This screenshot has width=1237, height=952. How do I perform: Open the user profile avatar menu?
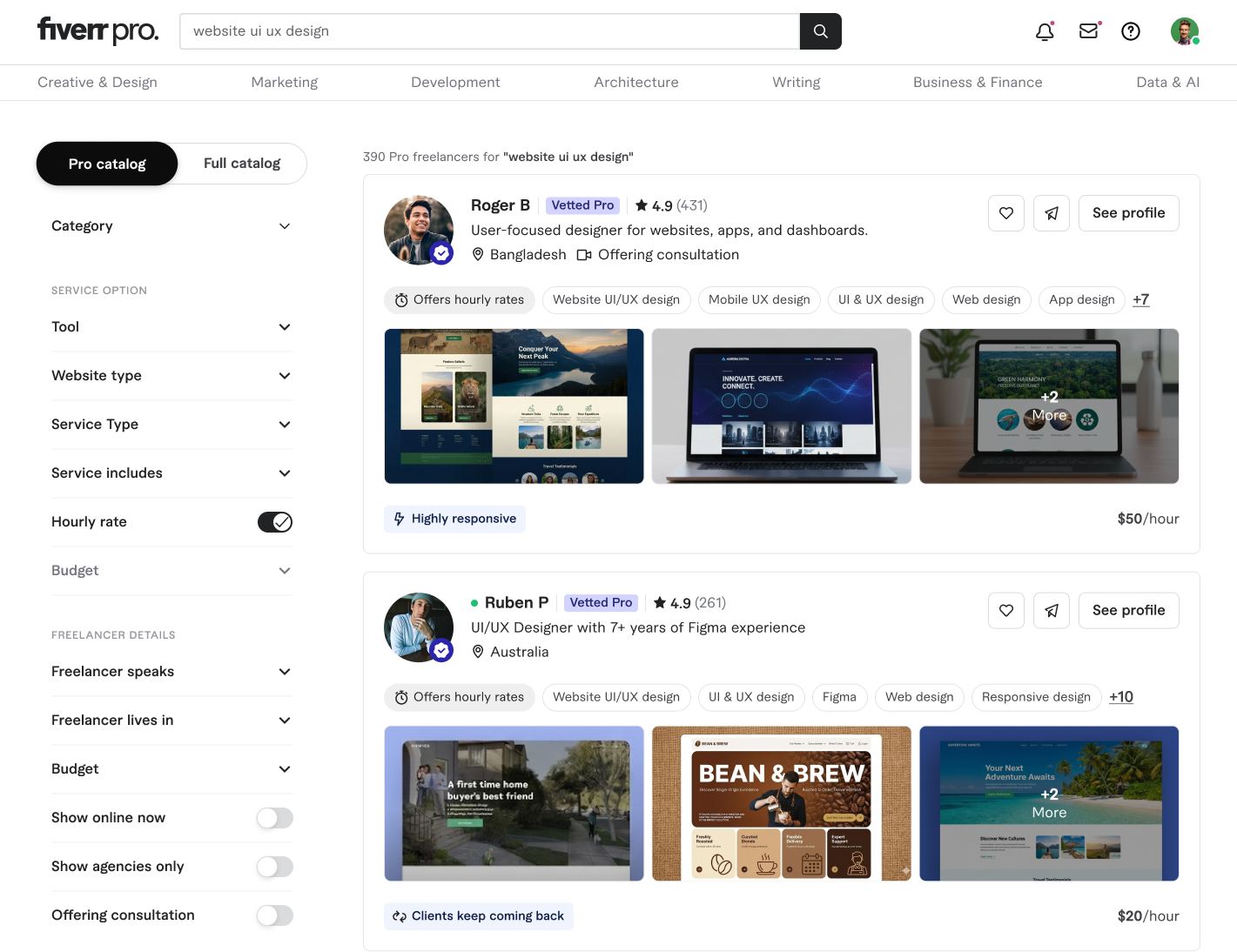(x=1184, y=31)
